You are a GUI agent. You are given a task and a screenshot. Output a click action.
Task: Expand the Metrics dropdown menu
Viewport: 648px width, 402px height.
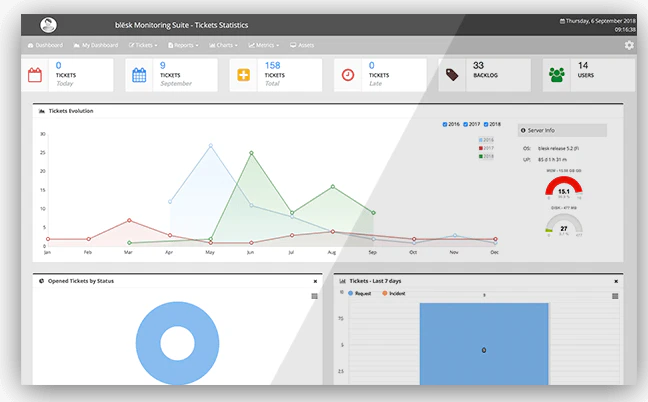click(264, 45)
